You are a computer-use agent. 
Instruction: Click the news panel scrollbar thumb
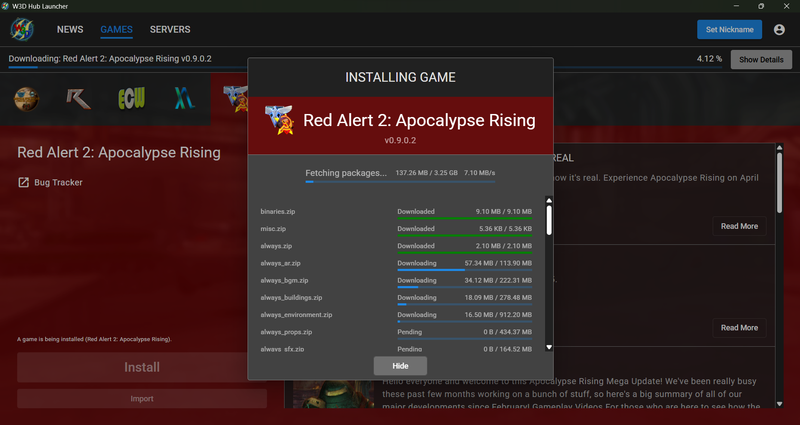780,183
